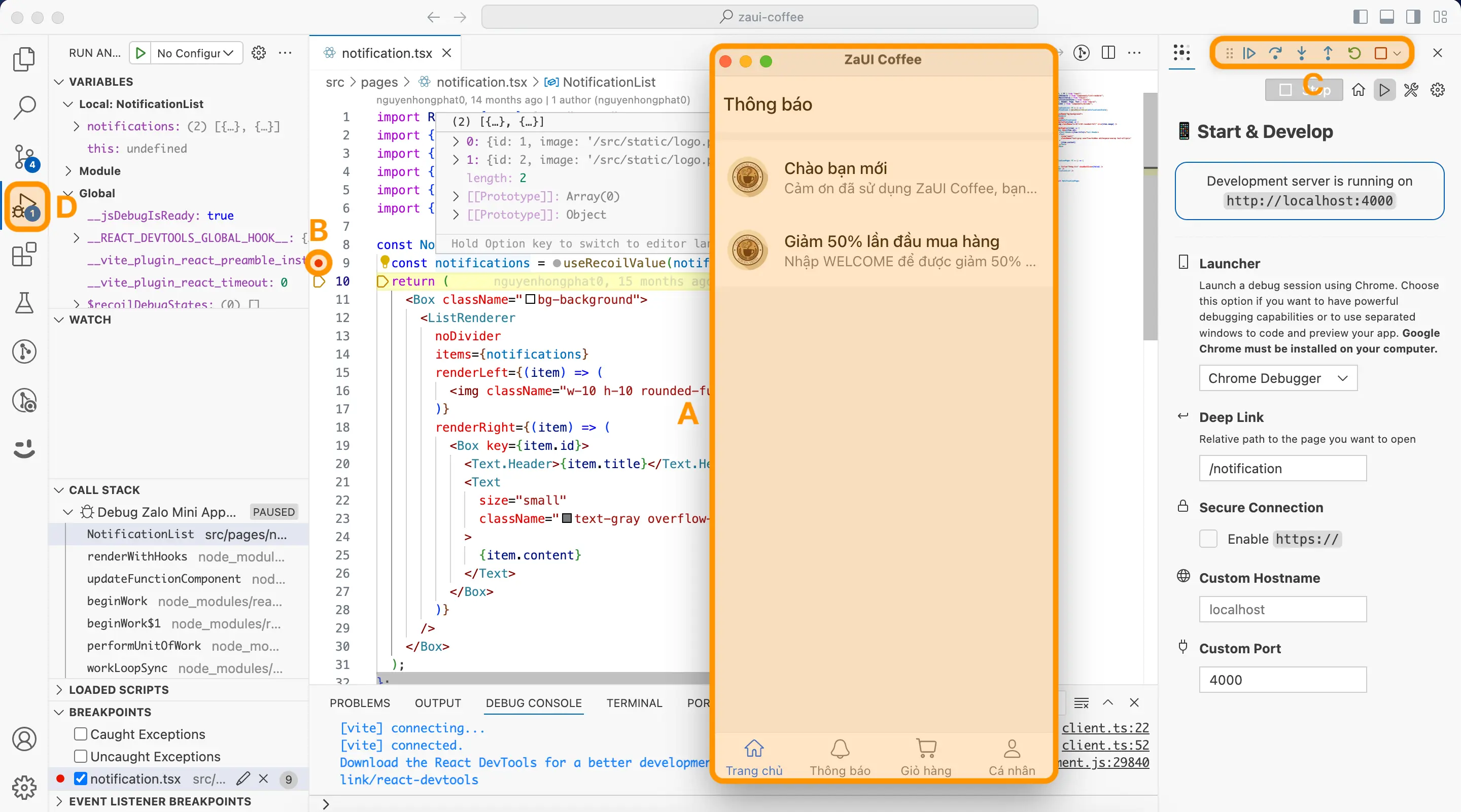Click Continue in the floating debug toolbar
The width and height of the screenshot is (1461, 812).
pos(1249,53)
